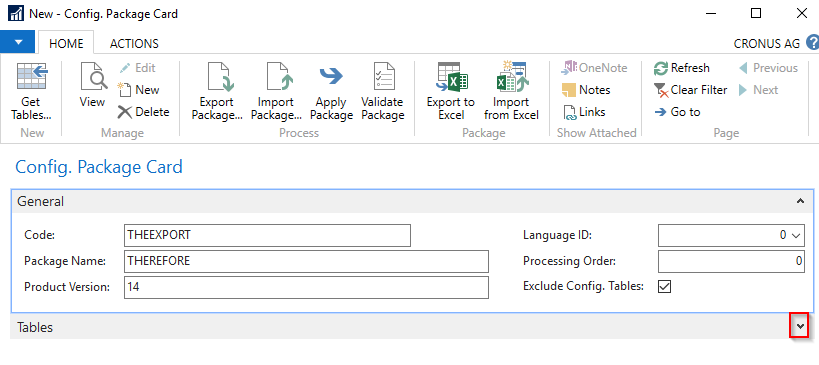Viewport: 819px width, 365px height.
Task: Maximize the Config. Package Card window
Action: tap(756, 14)
